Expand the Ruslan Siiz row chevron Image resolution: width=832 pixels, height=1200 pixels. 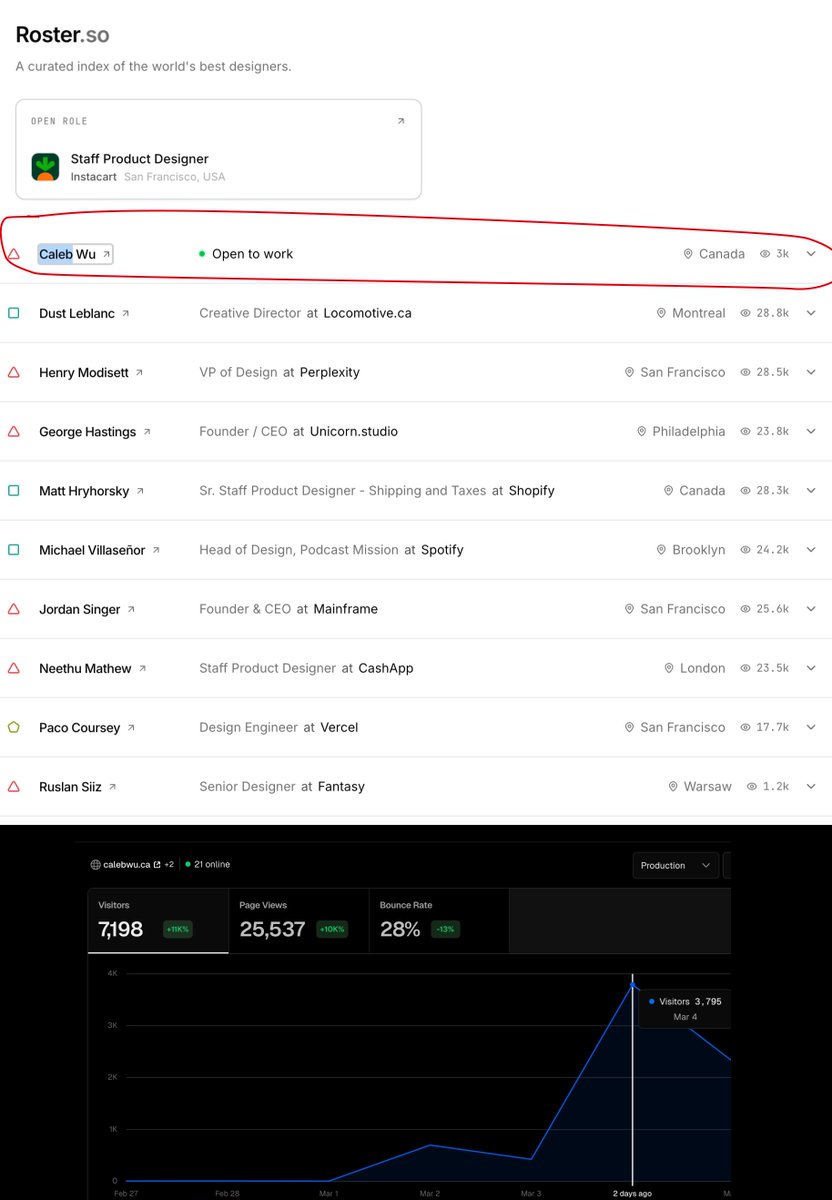click(x=811, y=786)
